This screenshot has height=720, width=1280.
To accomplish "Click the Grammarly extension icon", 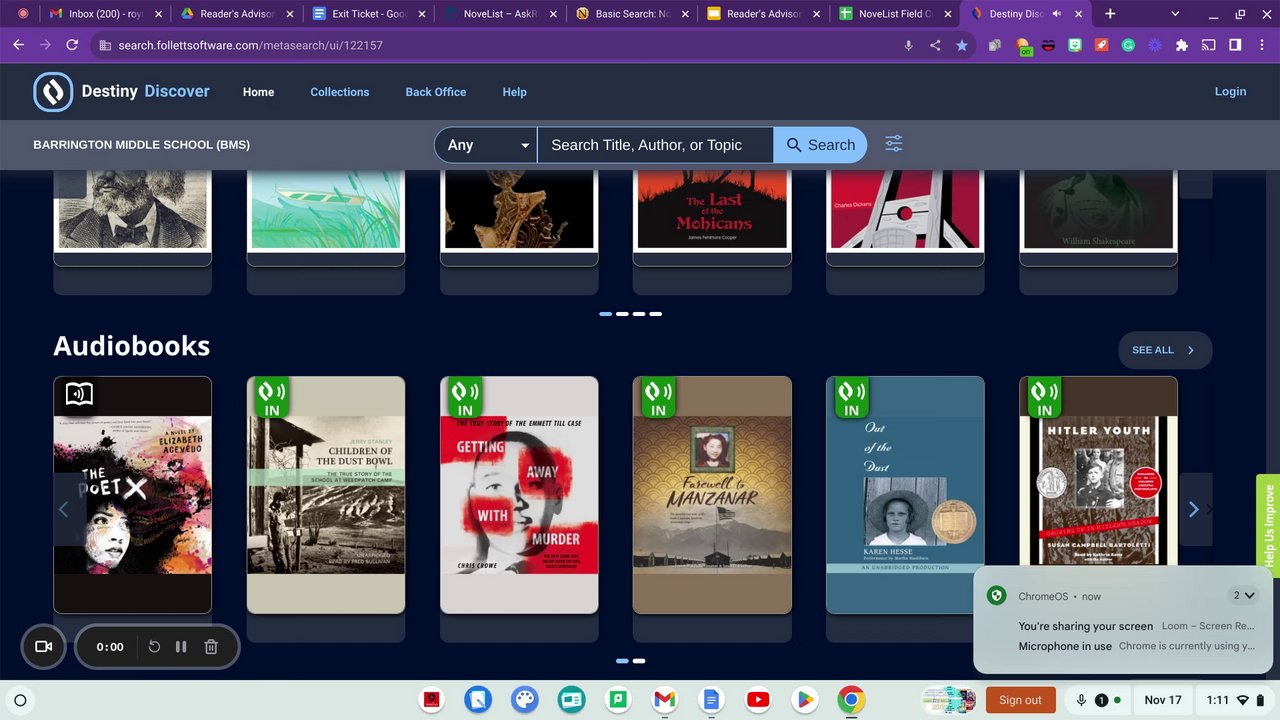I will [x=1128, y=45].
